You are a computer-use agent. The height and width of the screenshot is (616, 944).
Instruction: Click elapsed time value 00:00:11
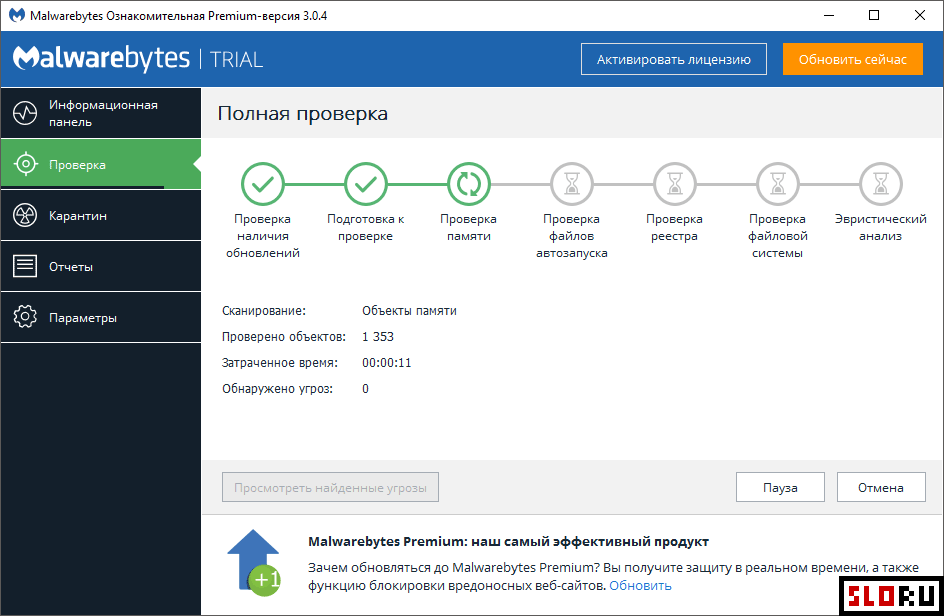(387, 362)
